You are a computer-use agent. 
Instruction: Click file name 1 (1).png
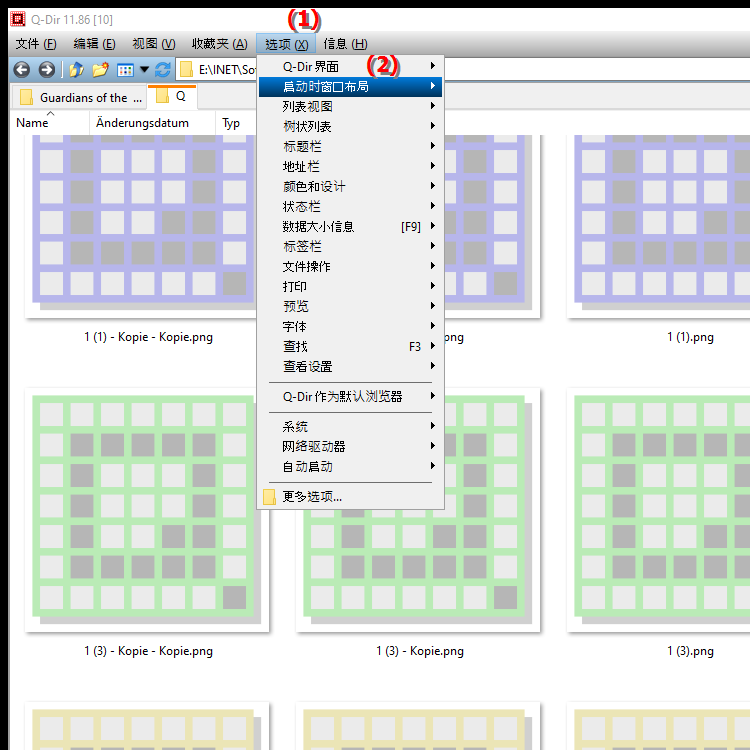click(x=690, y=337)
